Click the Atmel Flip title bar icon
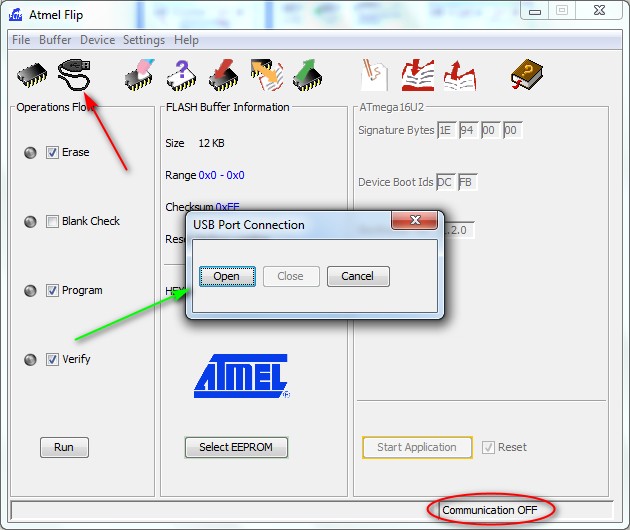 point(15,15)
